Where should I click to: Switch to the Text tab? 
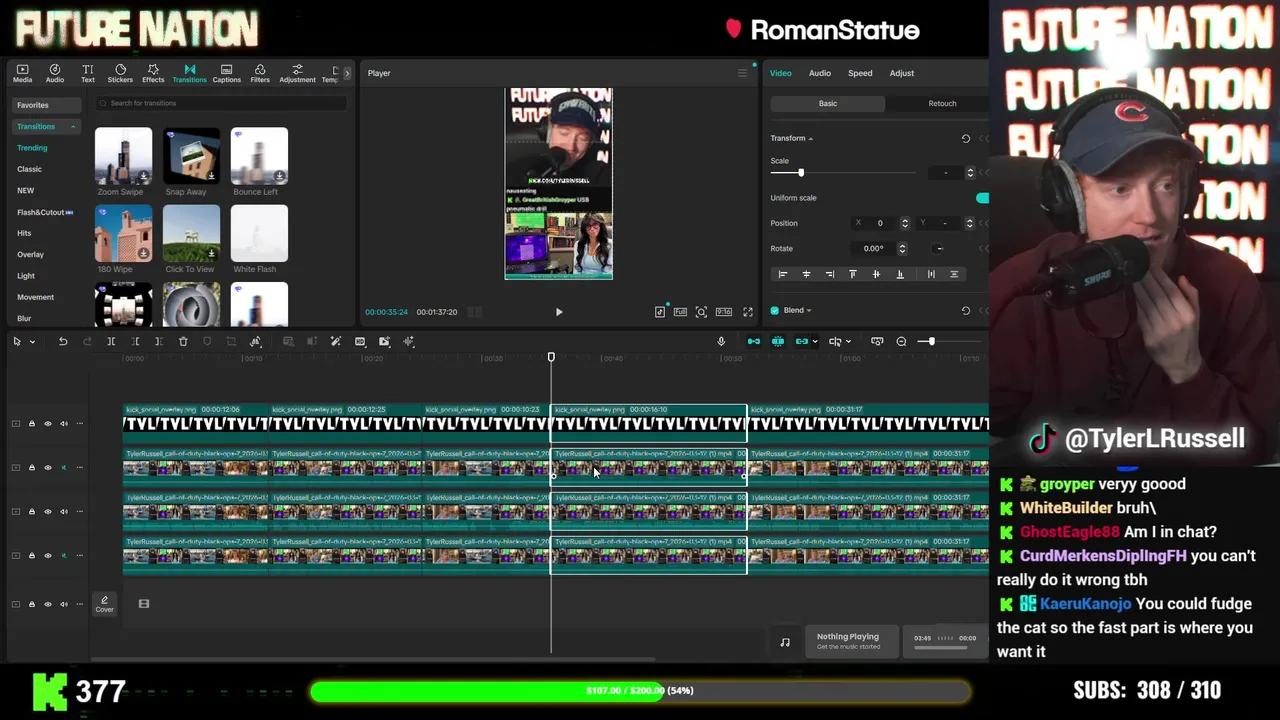pyautogui.click(x=88, y=73)
